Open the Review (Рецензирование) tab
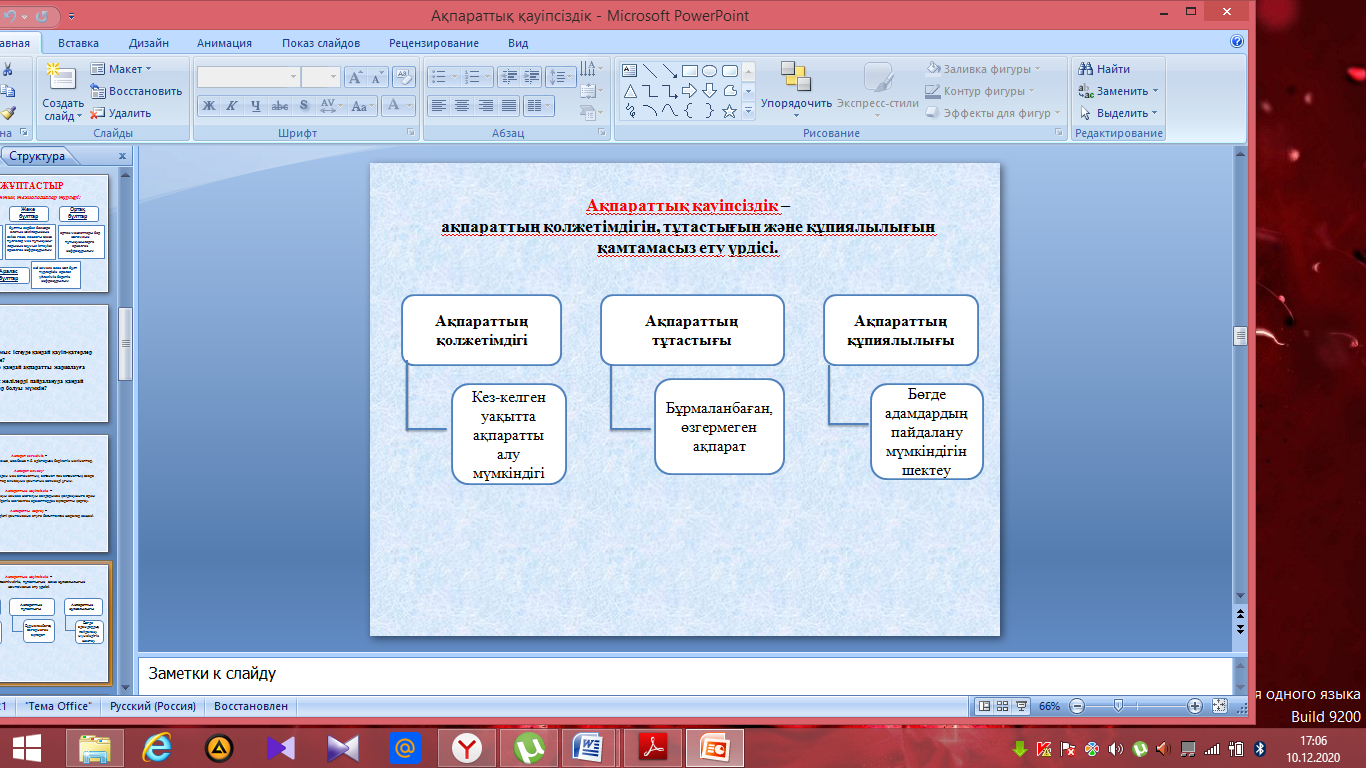Image resolution: width=1366 pixels, height=768 pixels. (434, 43)
